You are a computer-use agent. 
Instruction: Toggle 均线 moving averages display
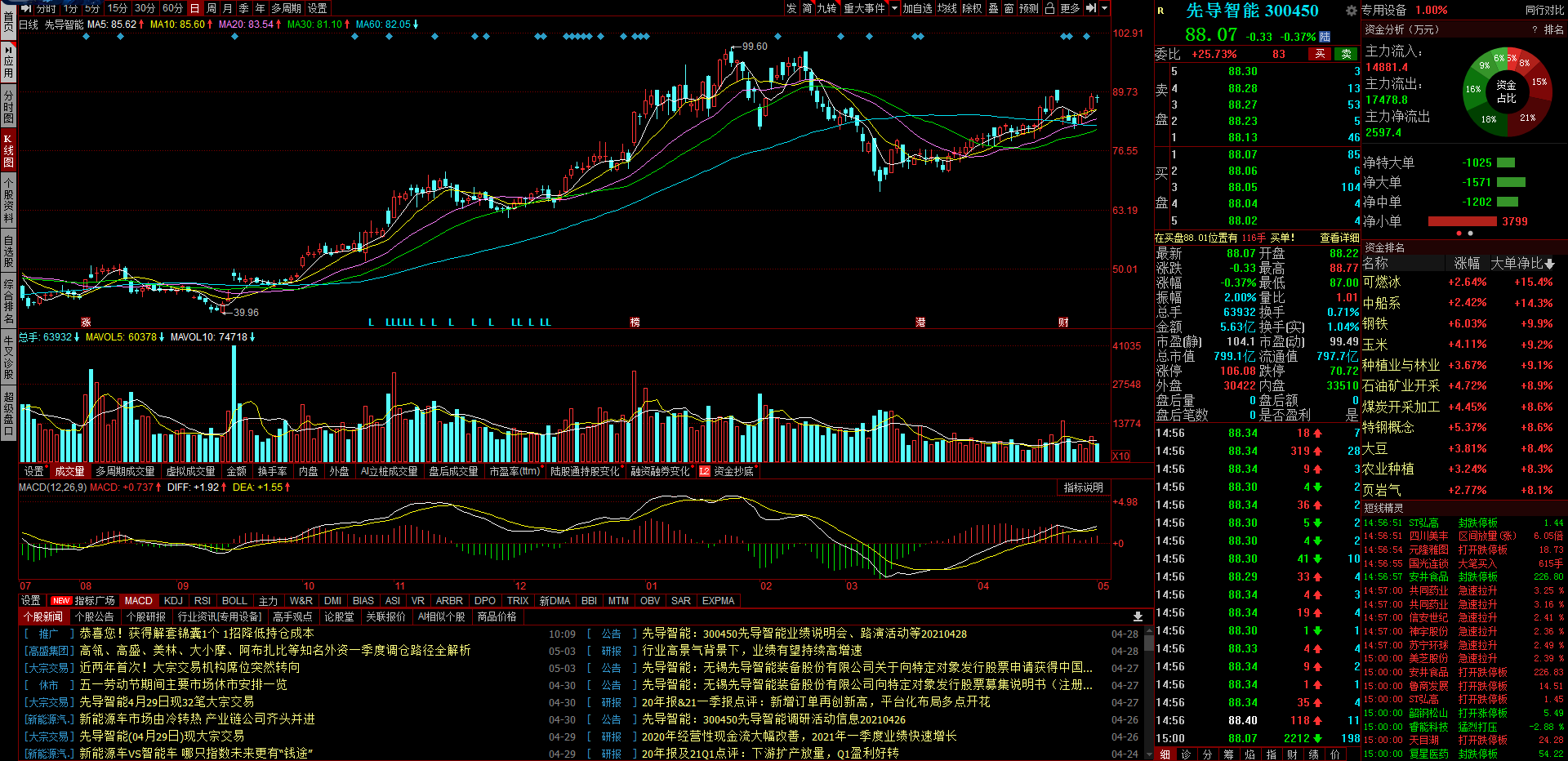947,8
